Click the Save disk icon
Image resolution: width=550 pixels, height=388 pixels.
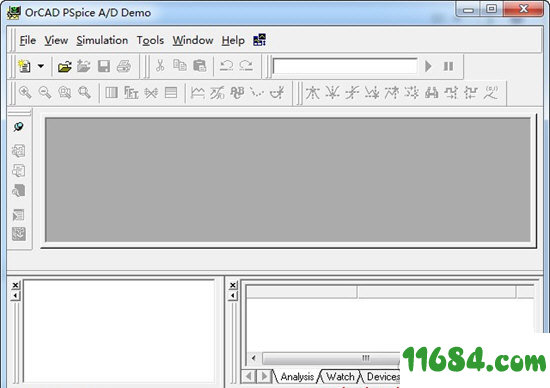tap(104, 66)
